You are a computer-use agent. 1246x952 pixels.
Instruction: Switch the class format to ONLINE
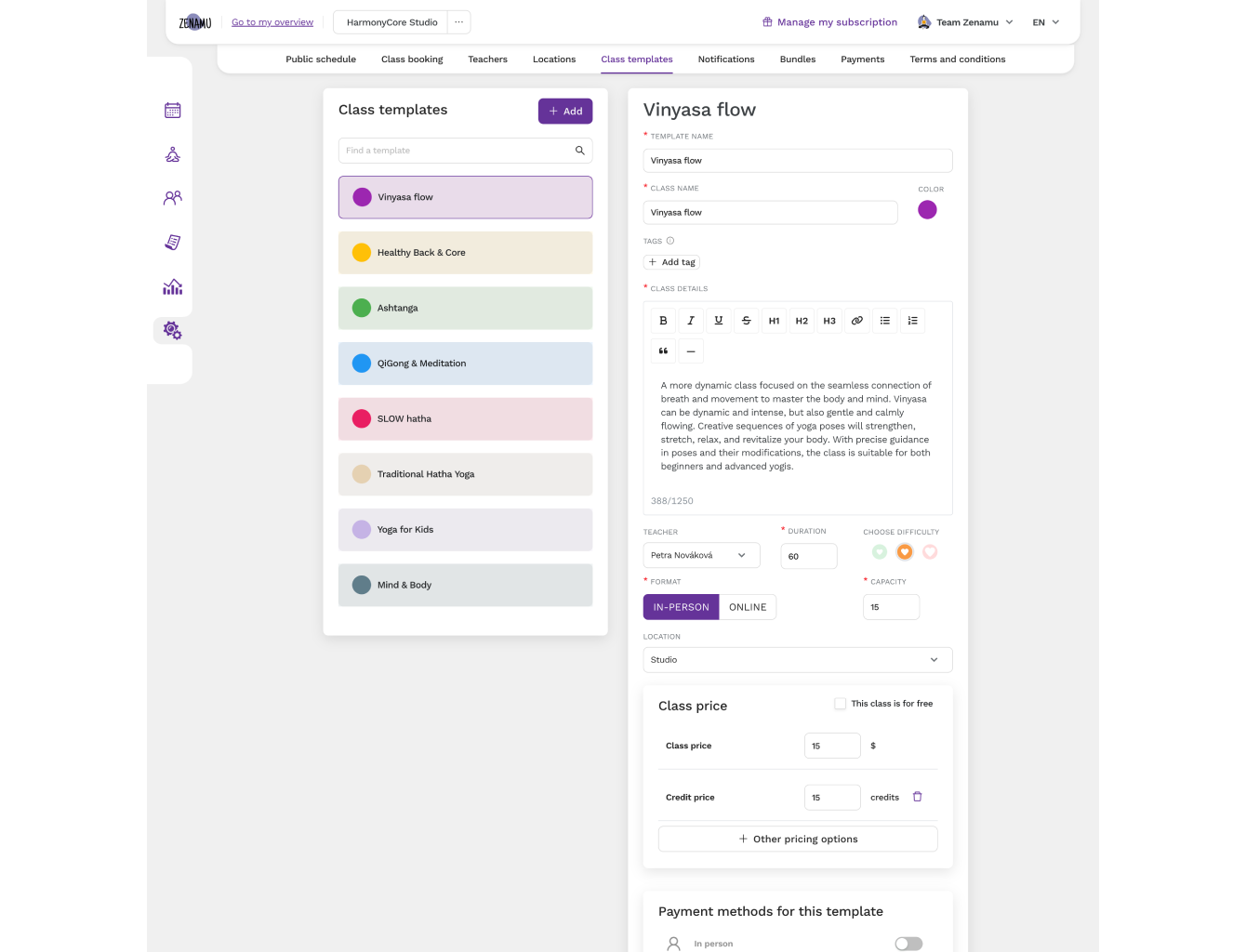click(748, 607)
